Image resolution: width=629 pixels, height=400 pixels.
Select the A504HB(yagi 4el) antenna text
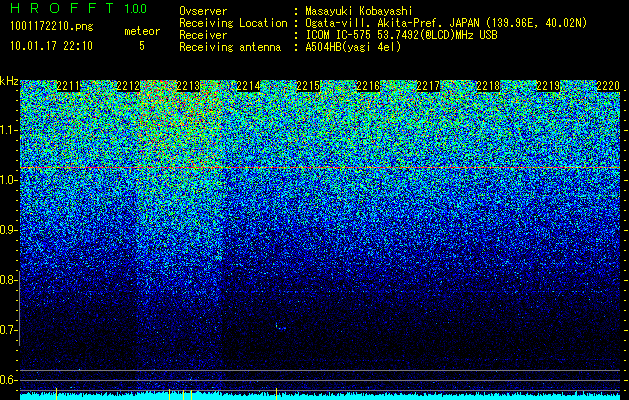point(353,47)
